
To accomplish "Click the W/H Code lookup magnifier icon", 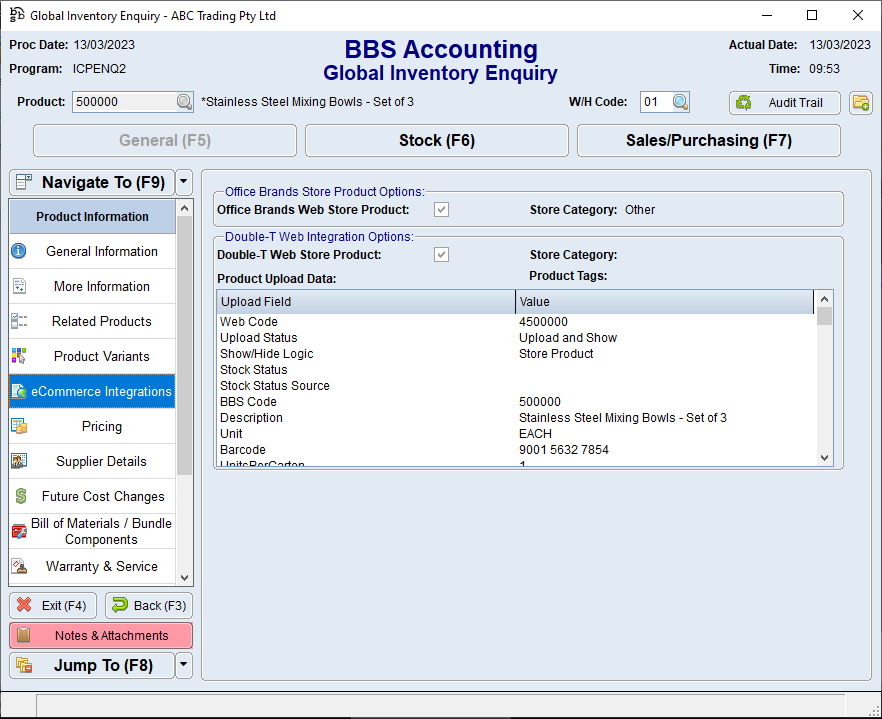I will [680, 102].
